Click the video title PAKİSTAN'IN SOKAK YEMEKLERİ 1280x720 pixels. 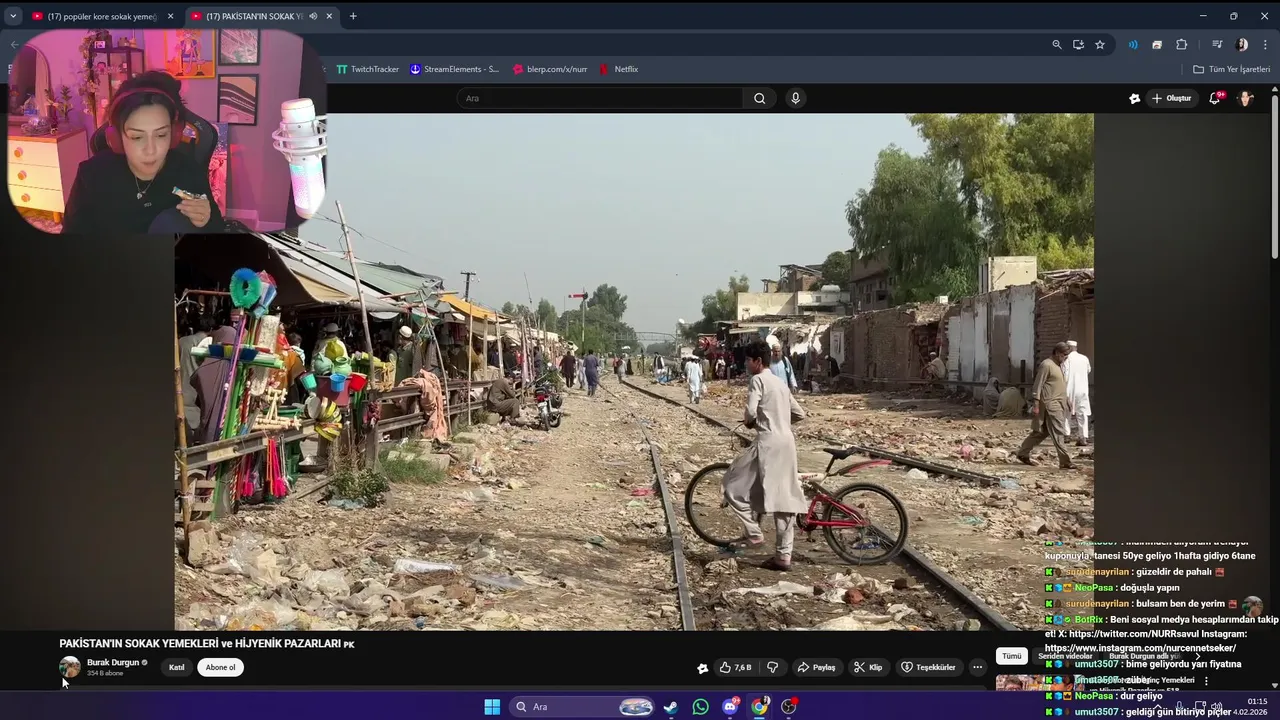click(x=207, y=644)
